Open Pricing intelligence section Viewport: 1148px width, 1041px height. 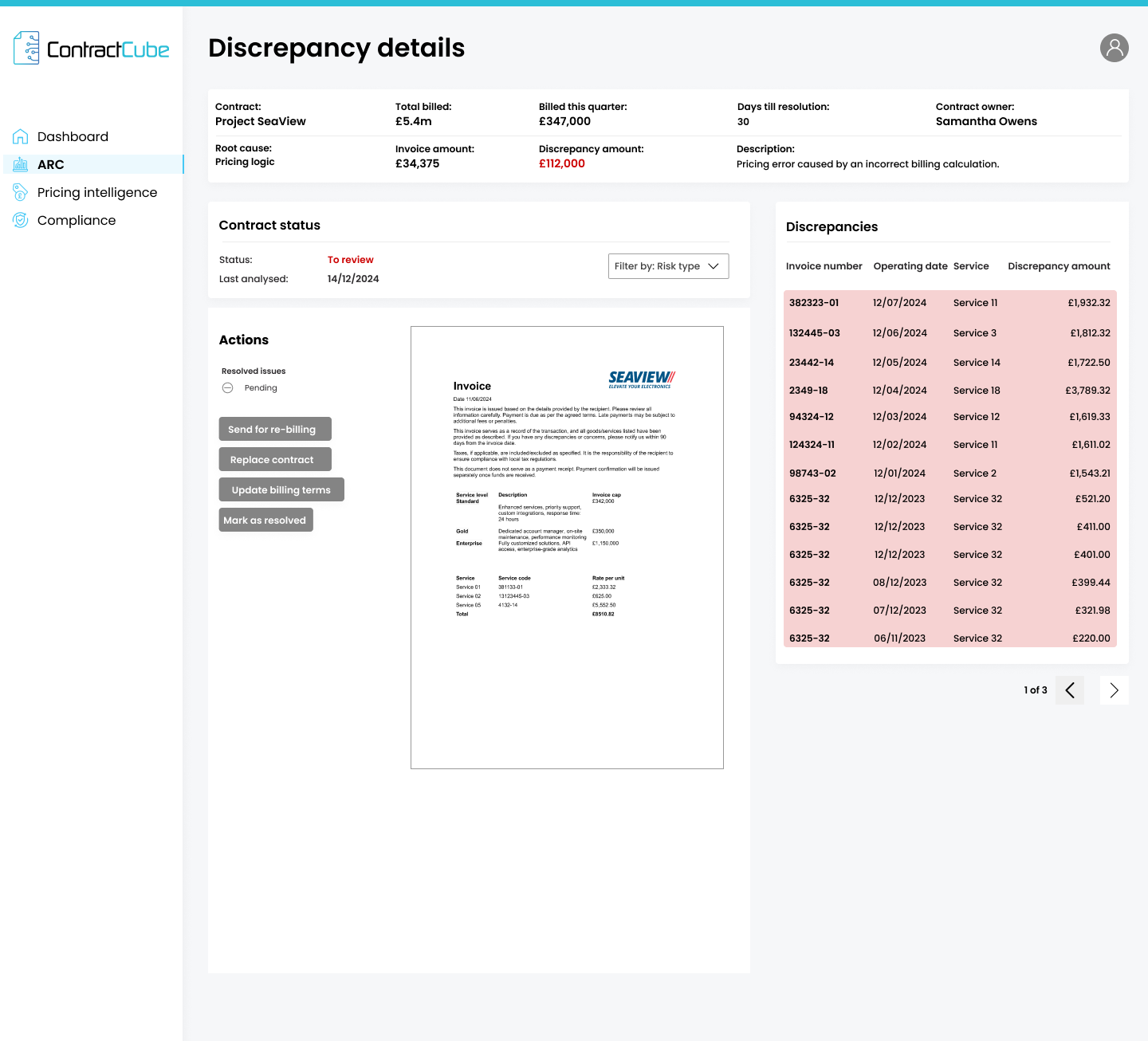point(97,192)
